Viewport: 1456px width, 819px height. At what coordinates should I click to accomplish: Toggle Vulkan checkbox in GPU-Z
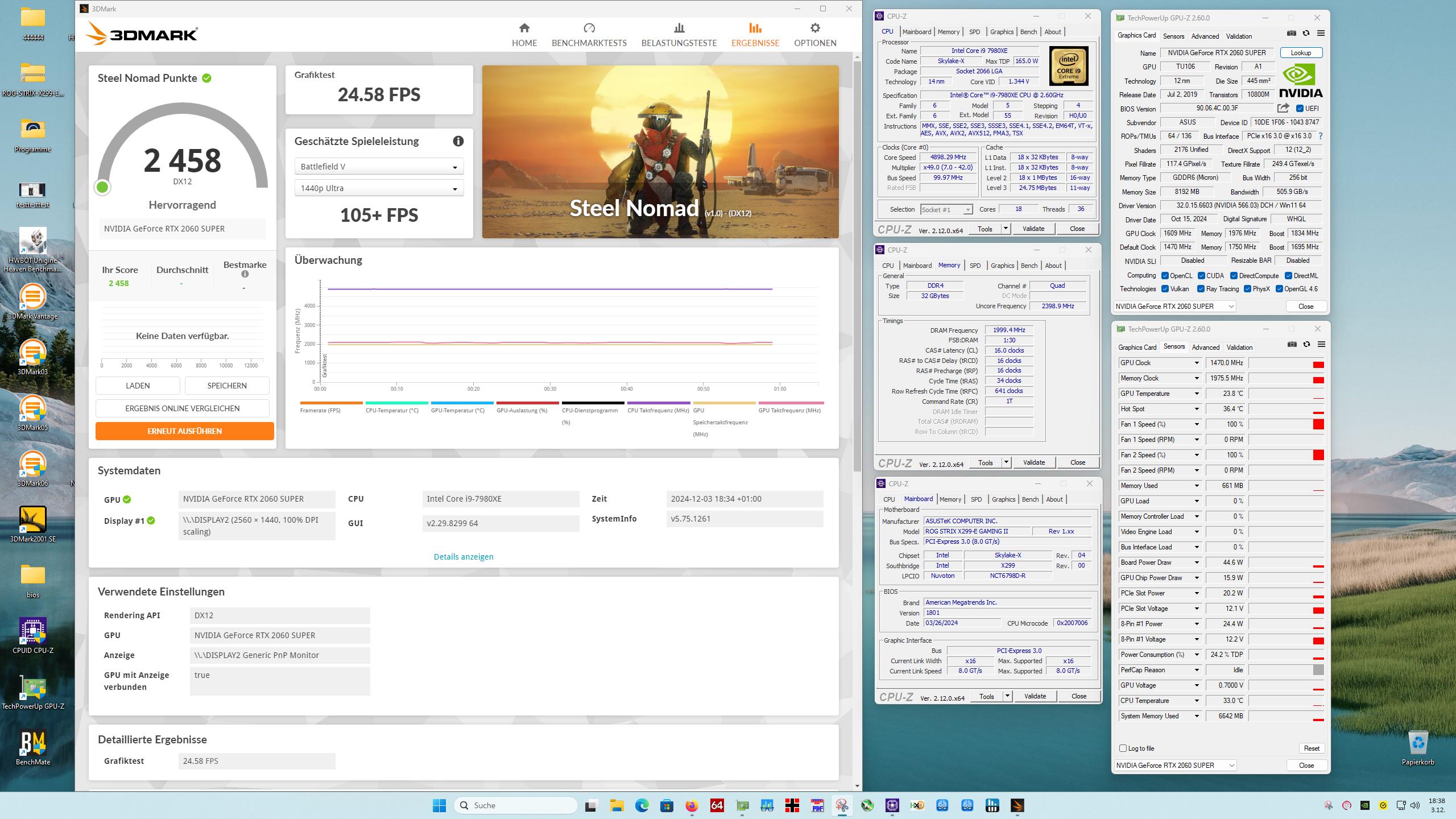click(x=1165, y=289)
